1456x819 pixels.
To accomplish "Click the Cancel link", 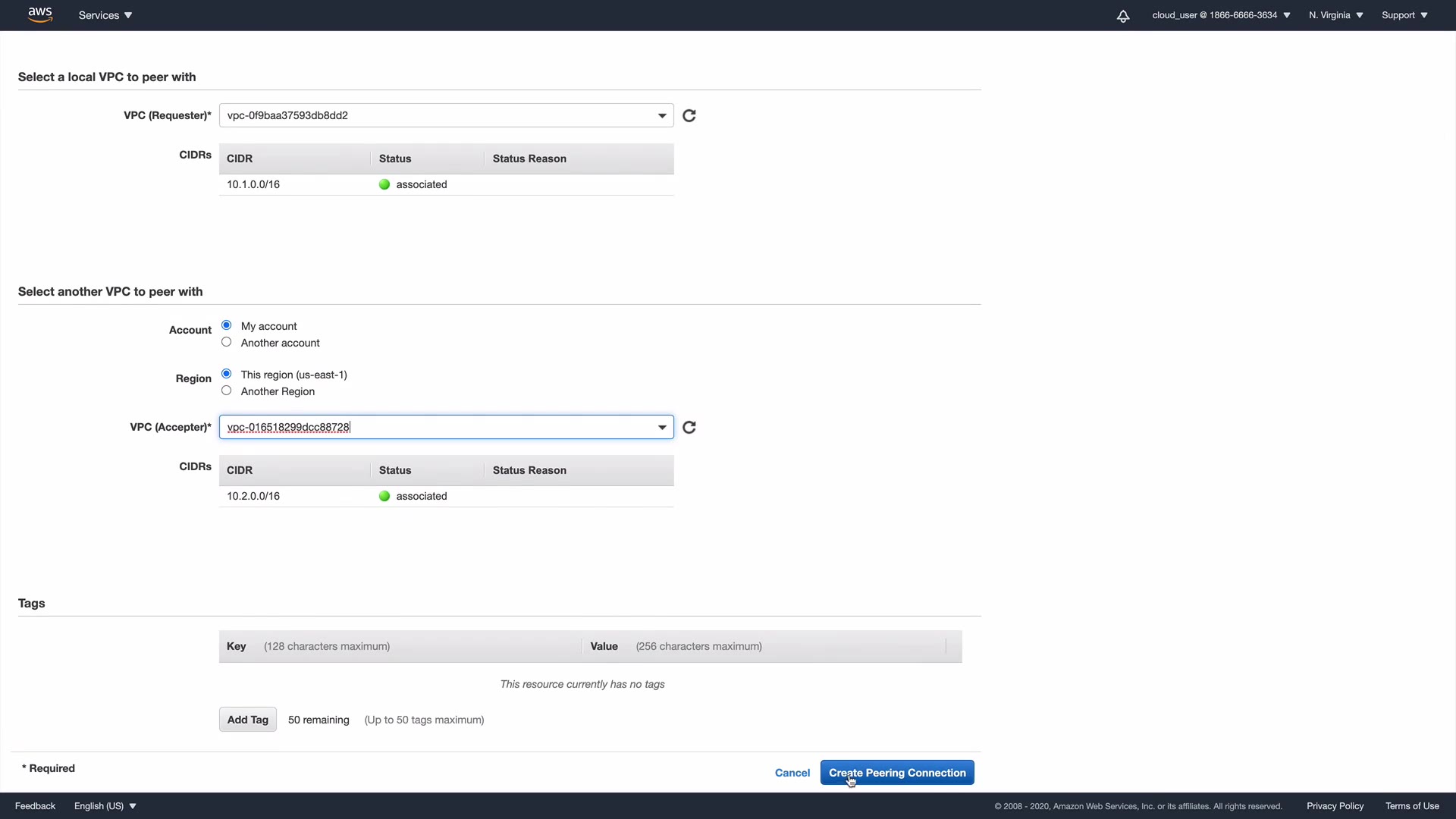I will [792, 773].
